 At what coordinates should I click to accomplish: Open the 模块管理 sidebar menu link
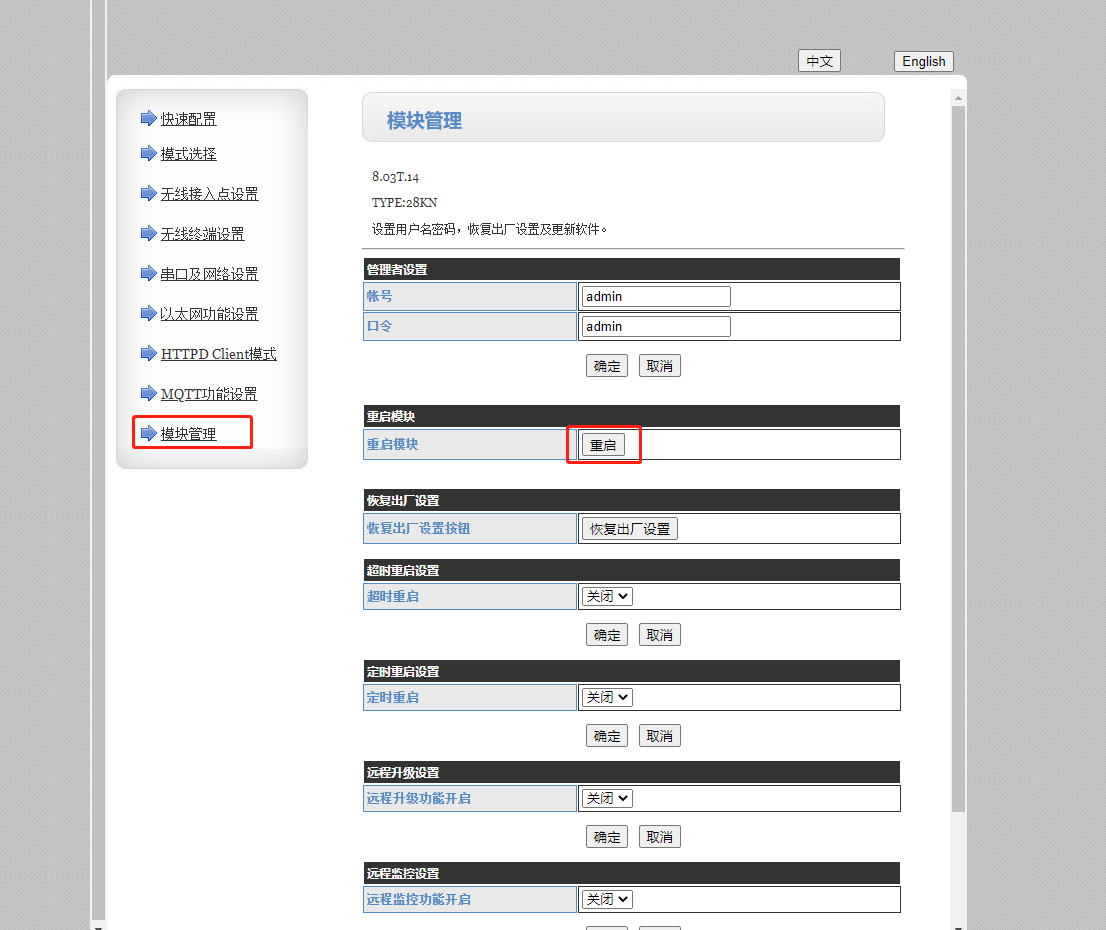pos(188,434)
